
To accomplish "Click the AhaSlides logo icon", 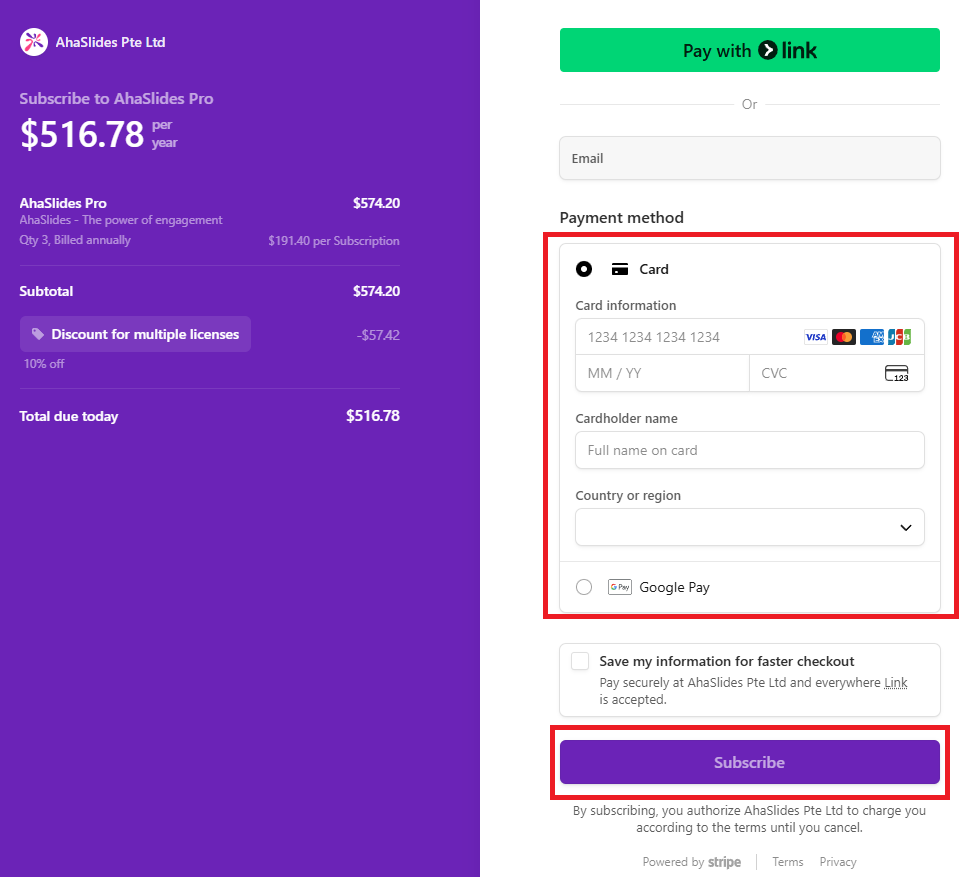I will 34,42.
